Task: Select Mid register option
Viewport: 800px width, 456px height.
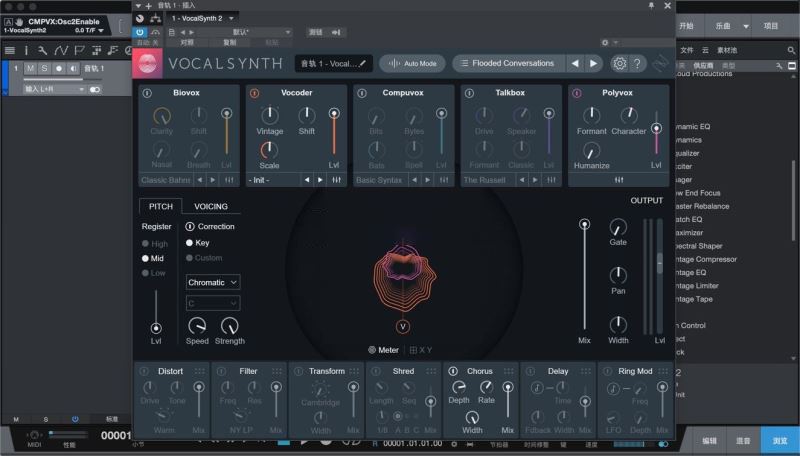Action: point(153,259)
